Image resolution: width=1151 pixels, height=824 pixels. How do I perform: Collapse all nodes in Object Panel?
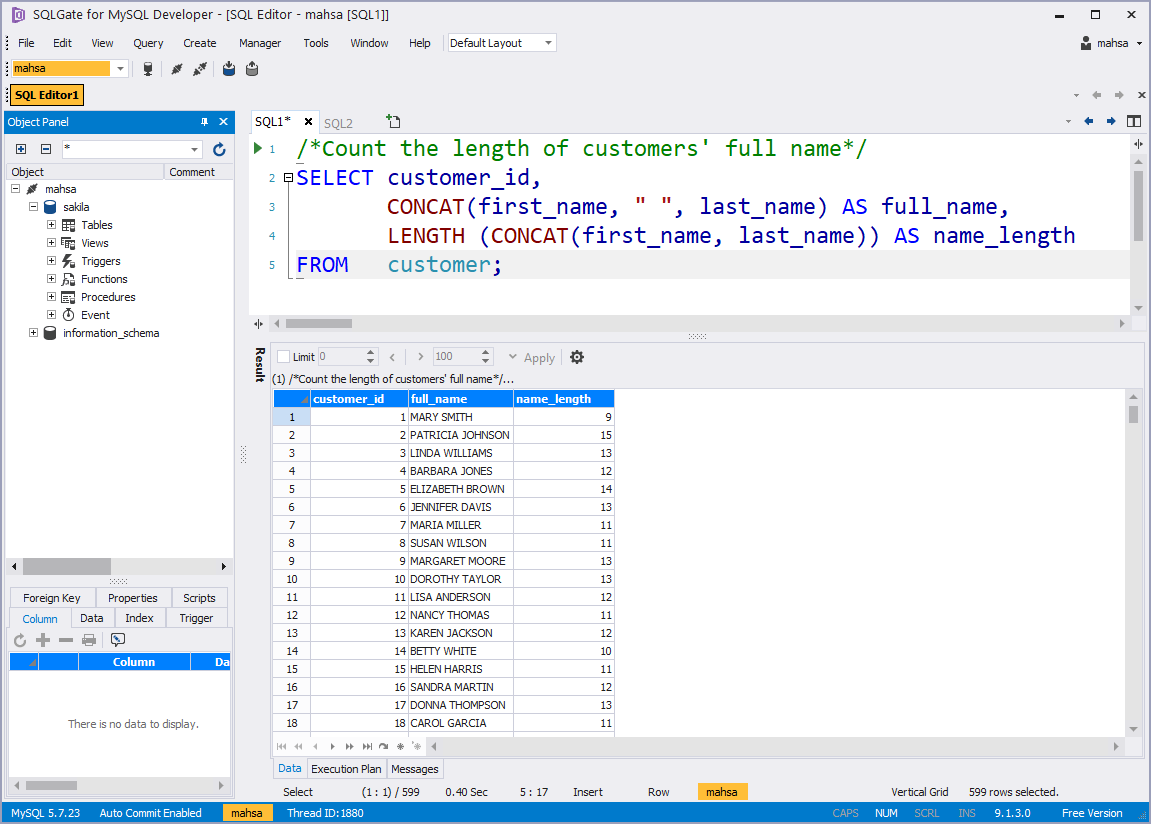pos(46,149)
